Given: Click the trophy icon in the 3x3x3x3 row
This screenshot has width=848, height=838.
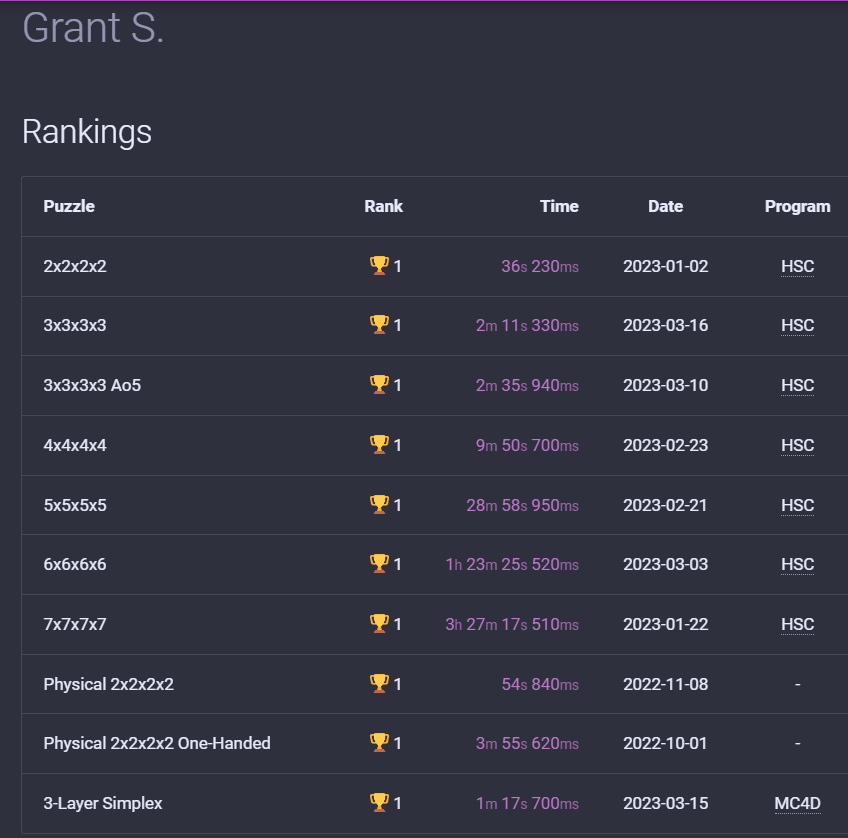Looking at the screenshot, I should click(379, 324).
